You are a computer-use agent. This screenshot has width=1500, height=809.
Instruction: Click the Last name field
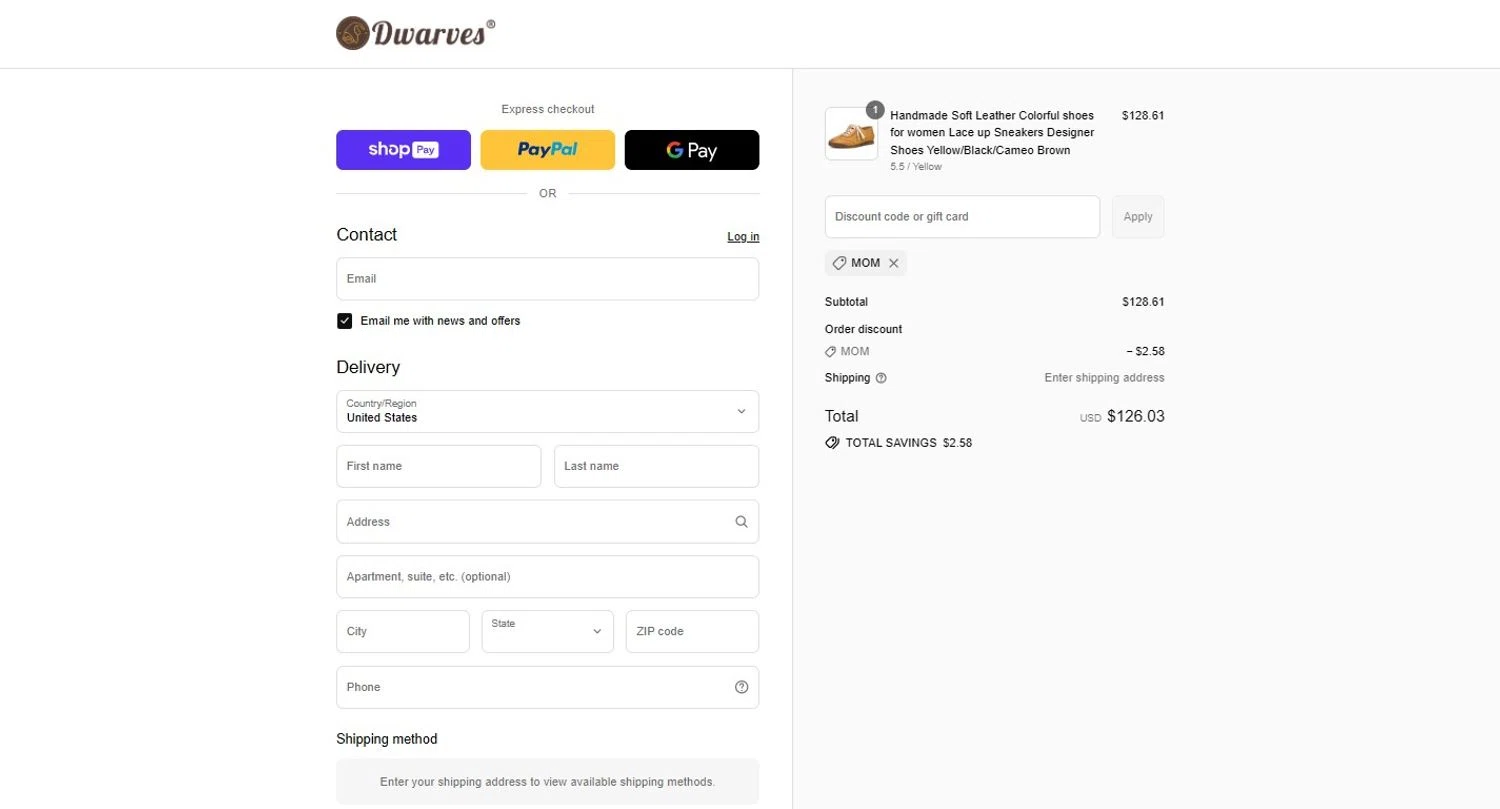pyautogui.click(x=656, y=466)
